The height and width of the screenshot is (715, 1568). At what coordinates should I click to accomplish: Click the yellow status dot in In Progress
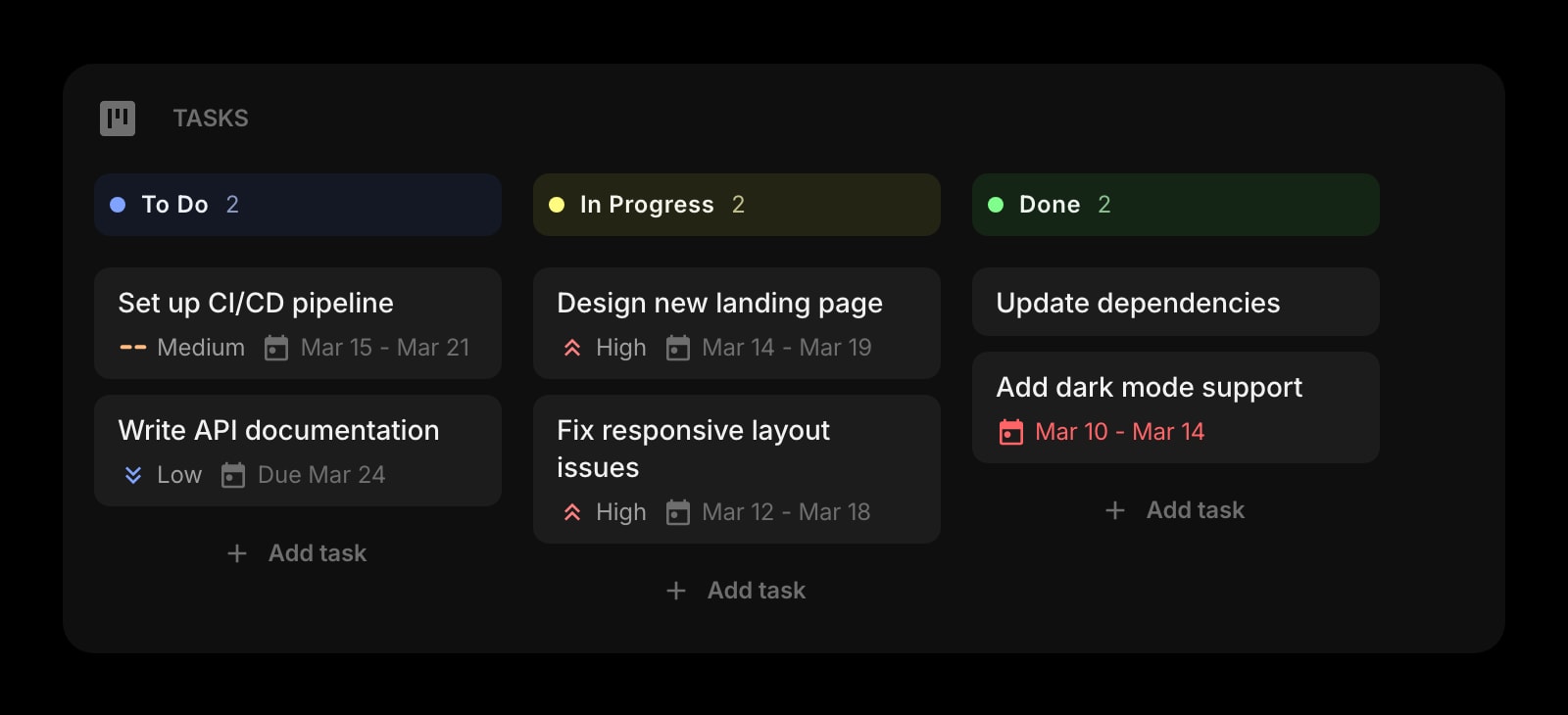click(x=557, y=205)
